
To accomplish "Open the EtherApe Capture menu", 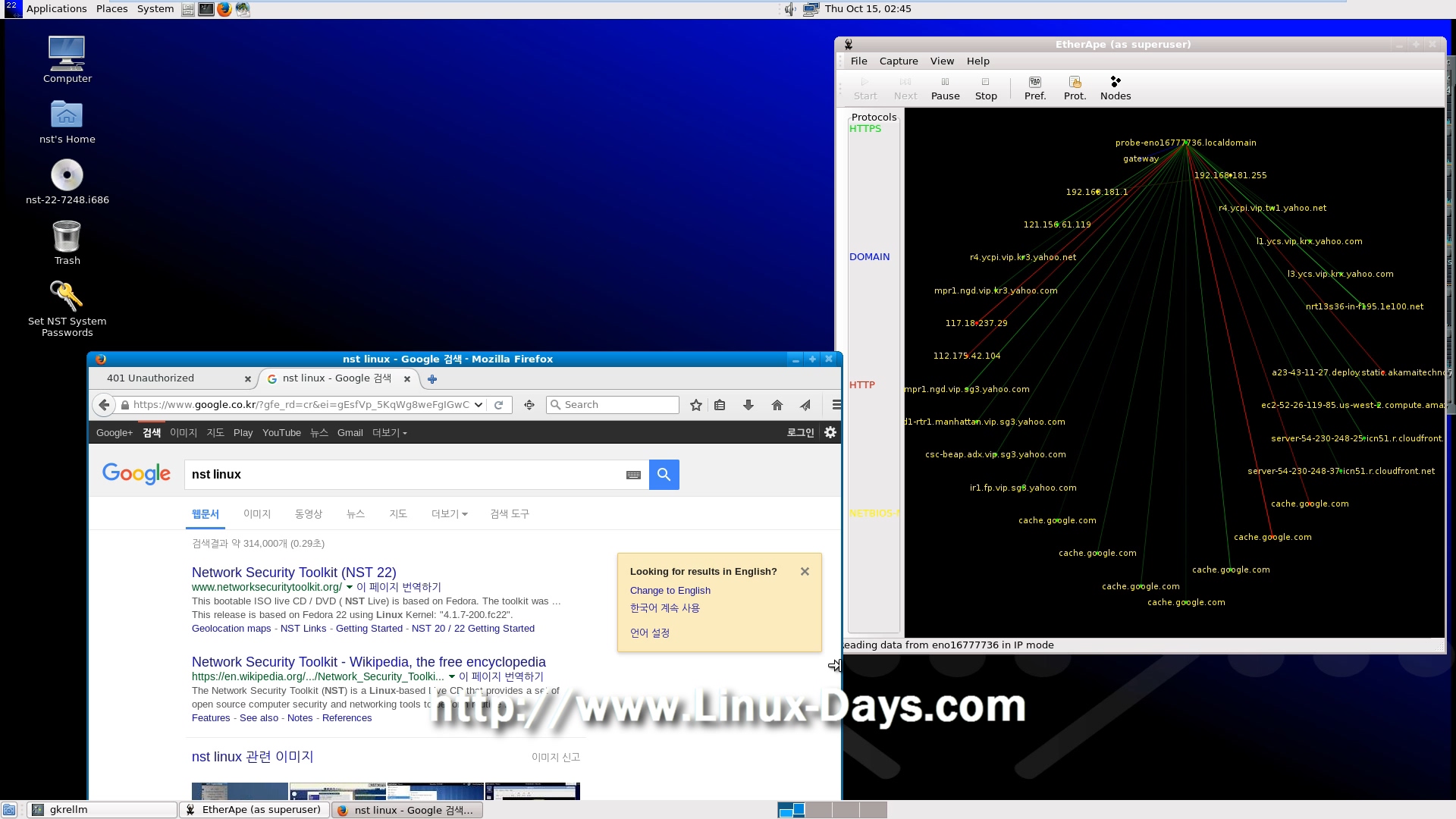I will pyautogui.click(x=899, y=61).
